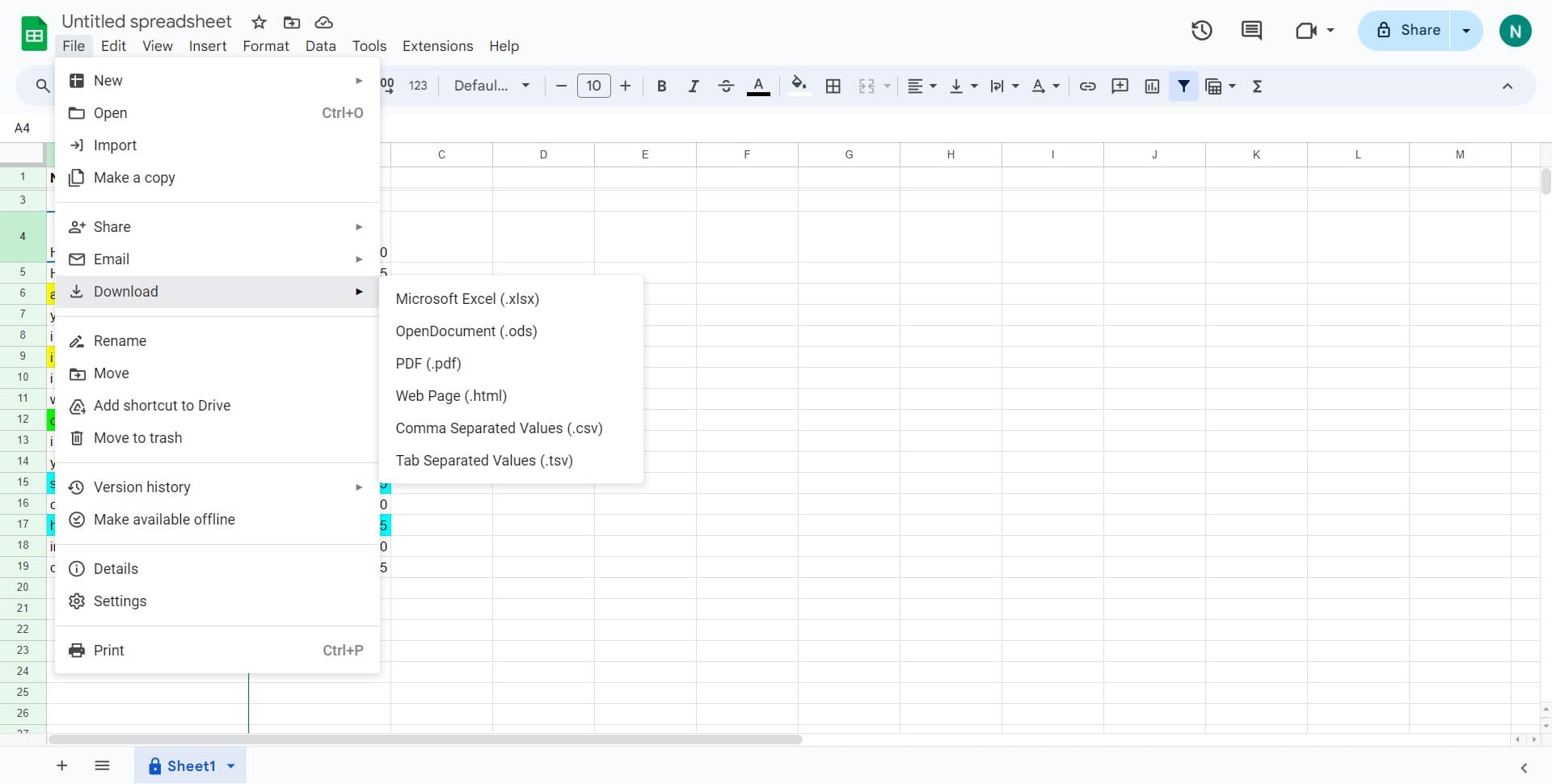Image resolution: width=1552 pixels, height=784 pixels.
Task: Open the Share button dropdown arrow
Action: (1466, 31)
